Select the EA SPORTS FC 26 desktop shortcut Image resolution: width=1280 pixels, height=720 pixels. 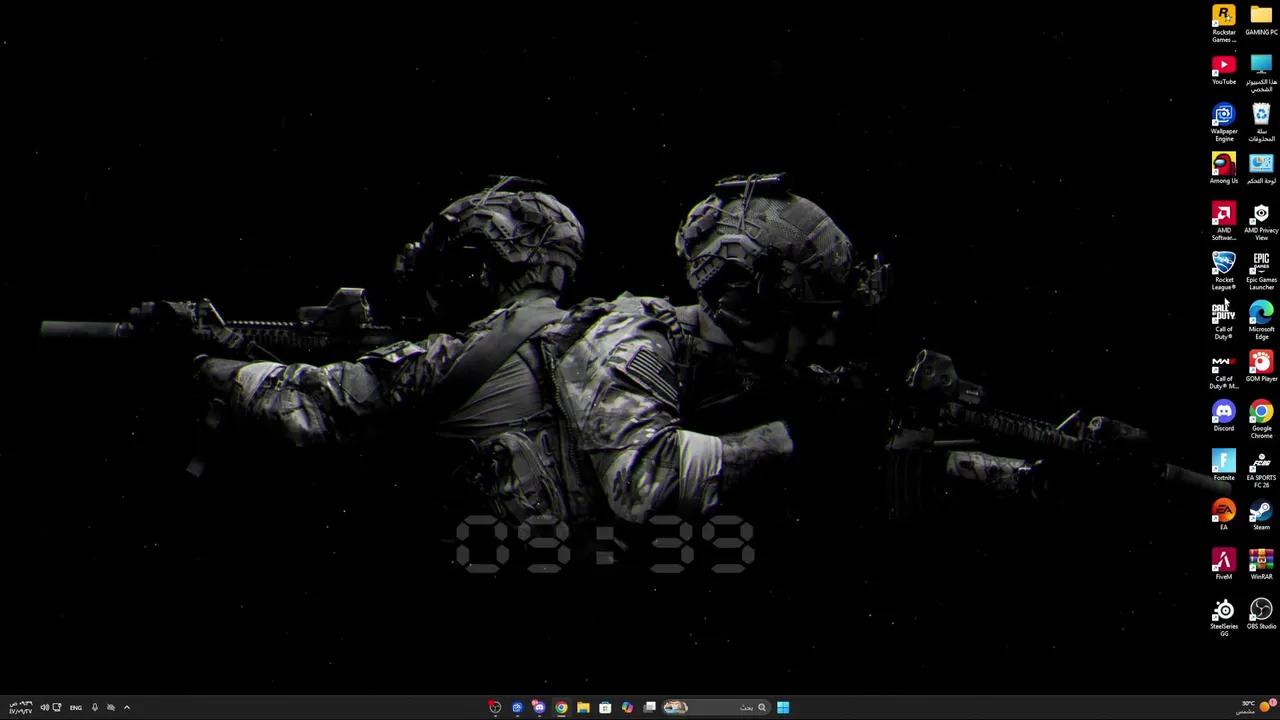(x=1261, y=470)
